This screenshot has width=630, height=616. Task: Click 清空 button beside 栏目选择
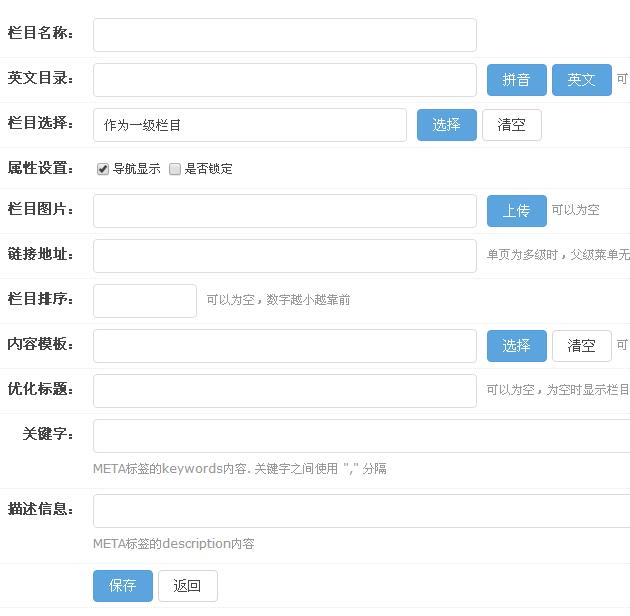(x=511, y=125)
